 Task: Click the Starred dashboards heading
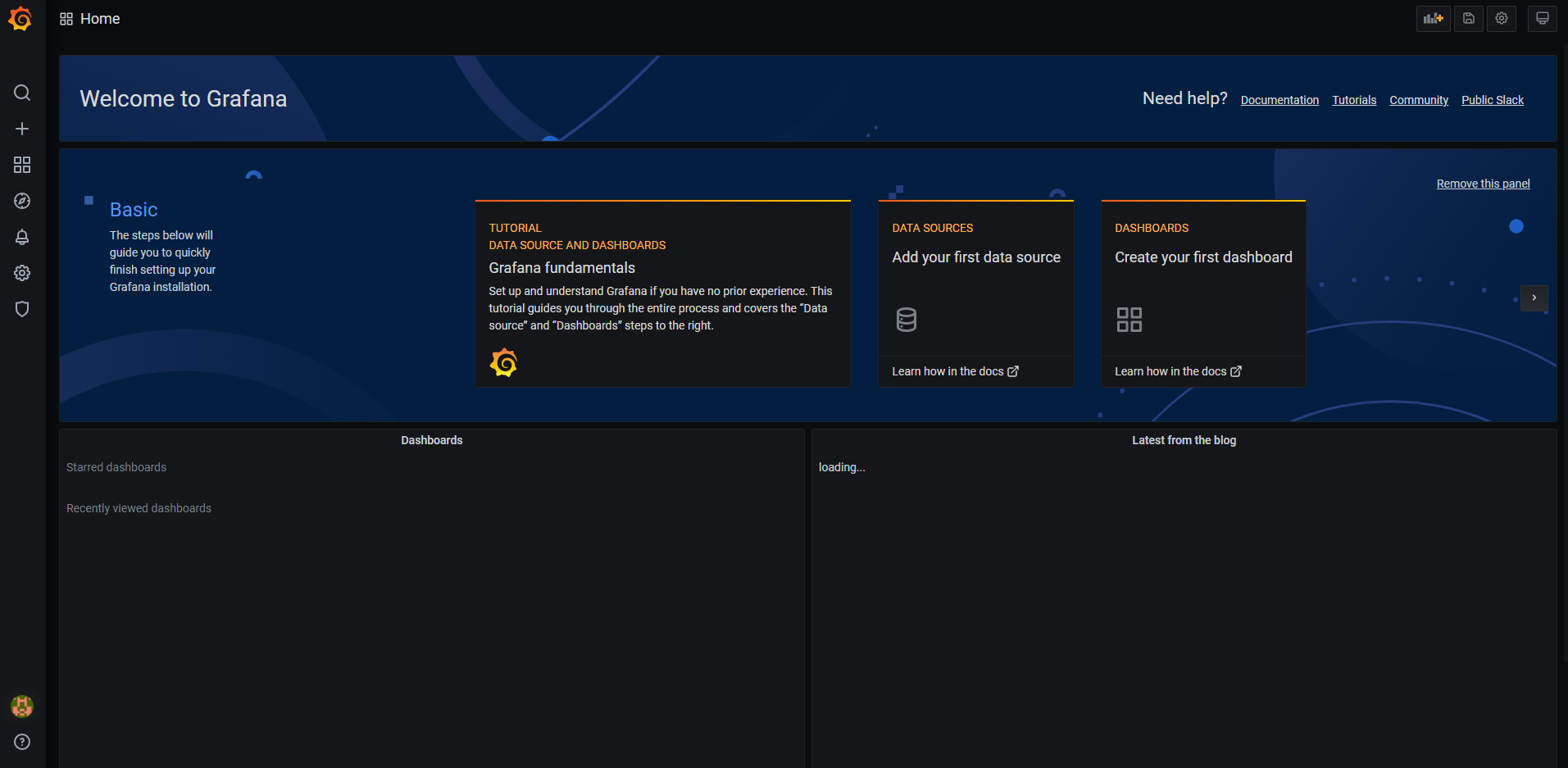(x=116, y=467)
